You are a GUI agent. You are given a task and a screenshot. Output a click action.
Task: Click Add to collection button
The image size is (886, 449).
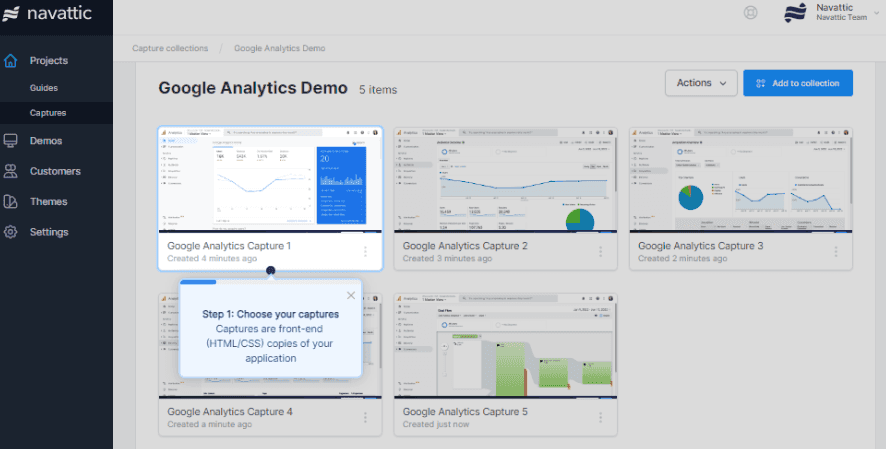[798, 83]
